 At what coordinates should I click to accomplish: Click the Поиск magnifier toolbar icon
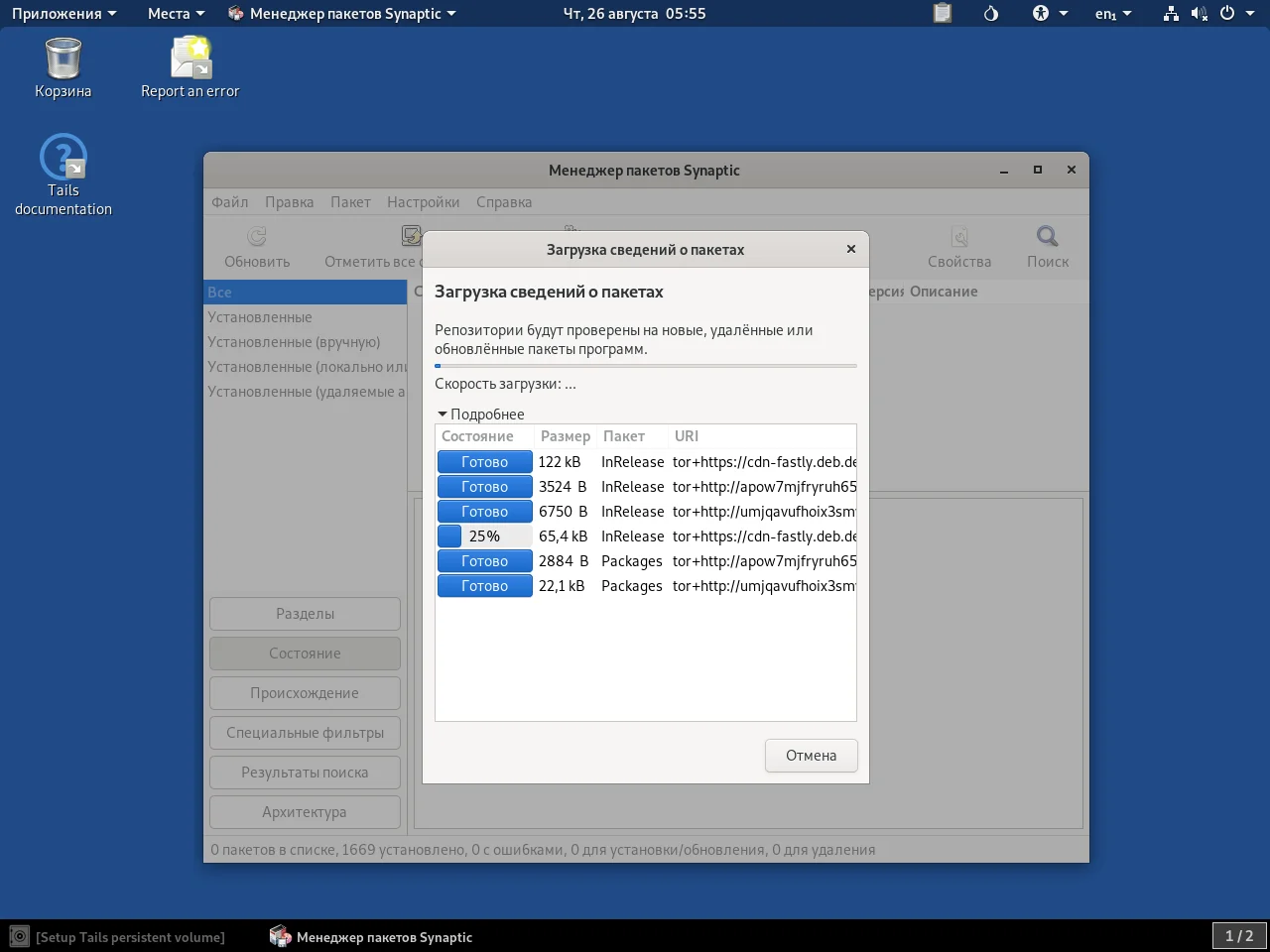[x=1048, y=236]
